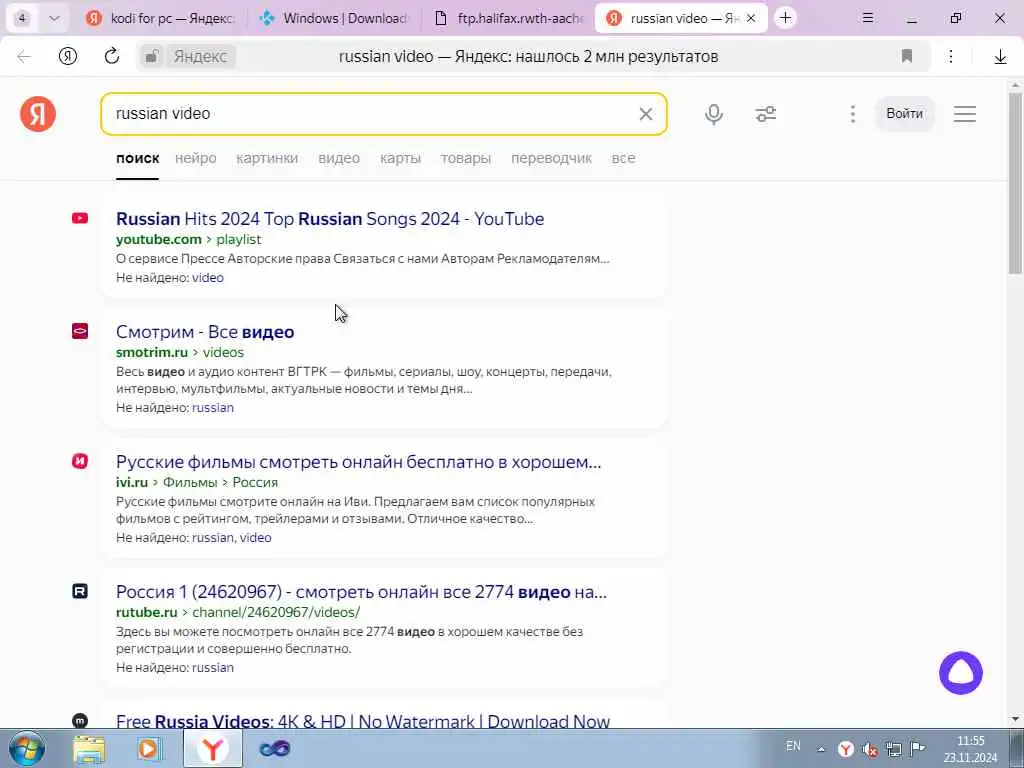Close the russian video tab
The height and width of the screenshot is (768, 1024).
click(x=751, y=19)
